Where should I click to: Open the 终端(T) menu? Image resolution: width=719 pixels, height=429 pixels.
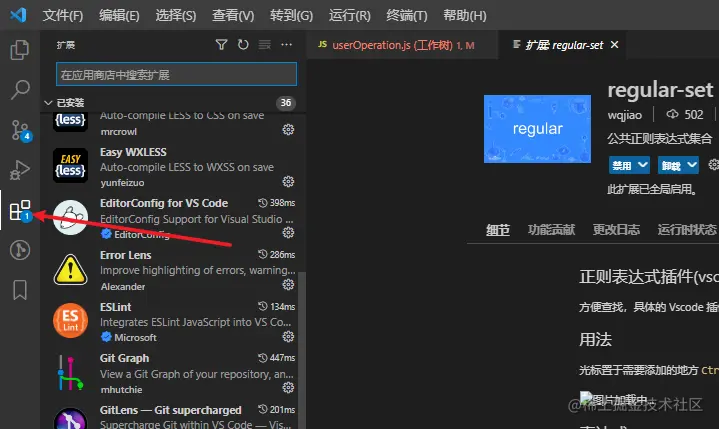click(407, 16)
